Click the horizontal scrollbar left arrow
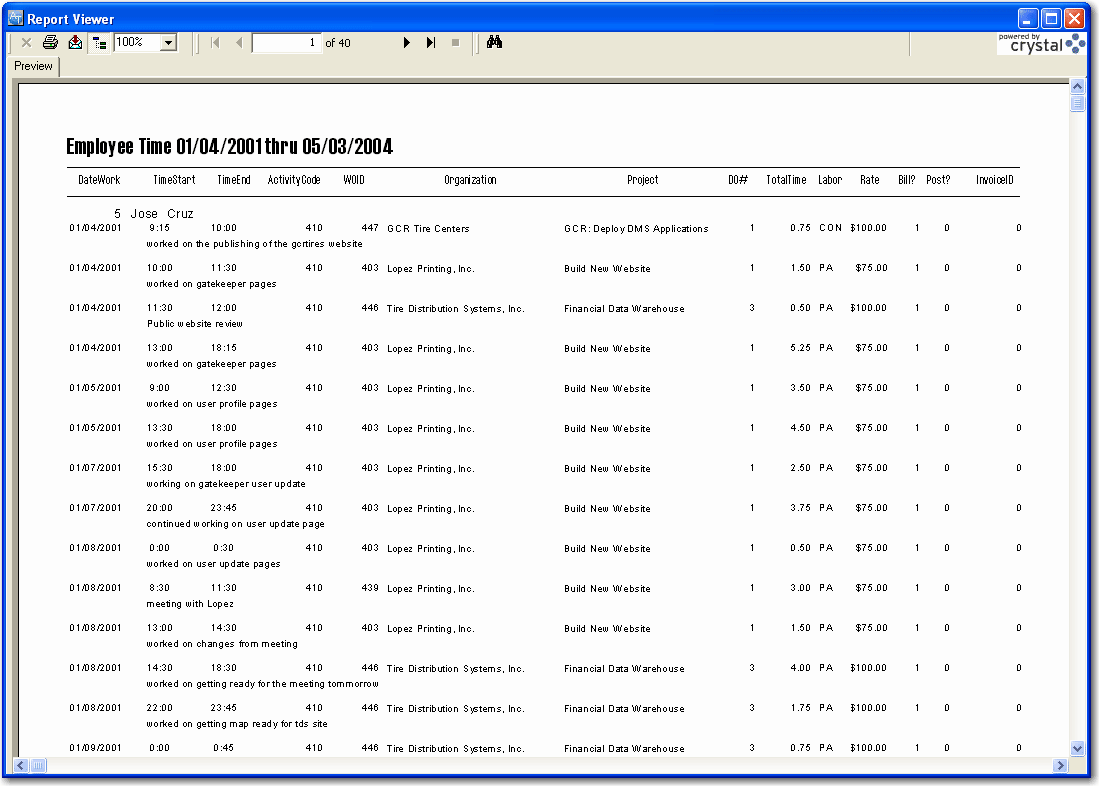Viewport: 1099px width, 786px height. coord(21,766)
